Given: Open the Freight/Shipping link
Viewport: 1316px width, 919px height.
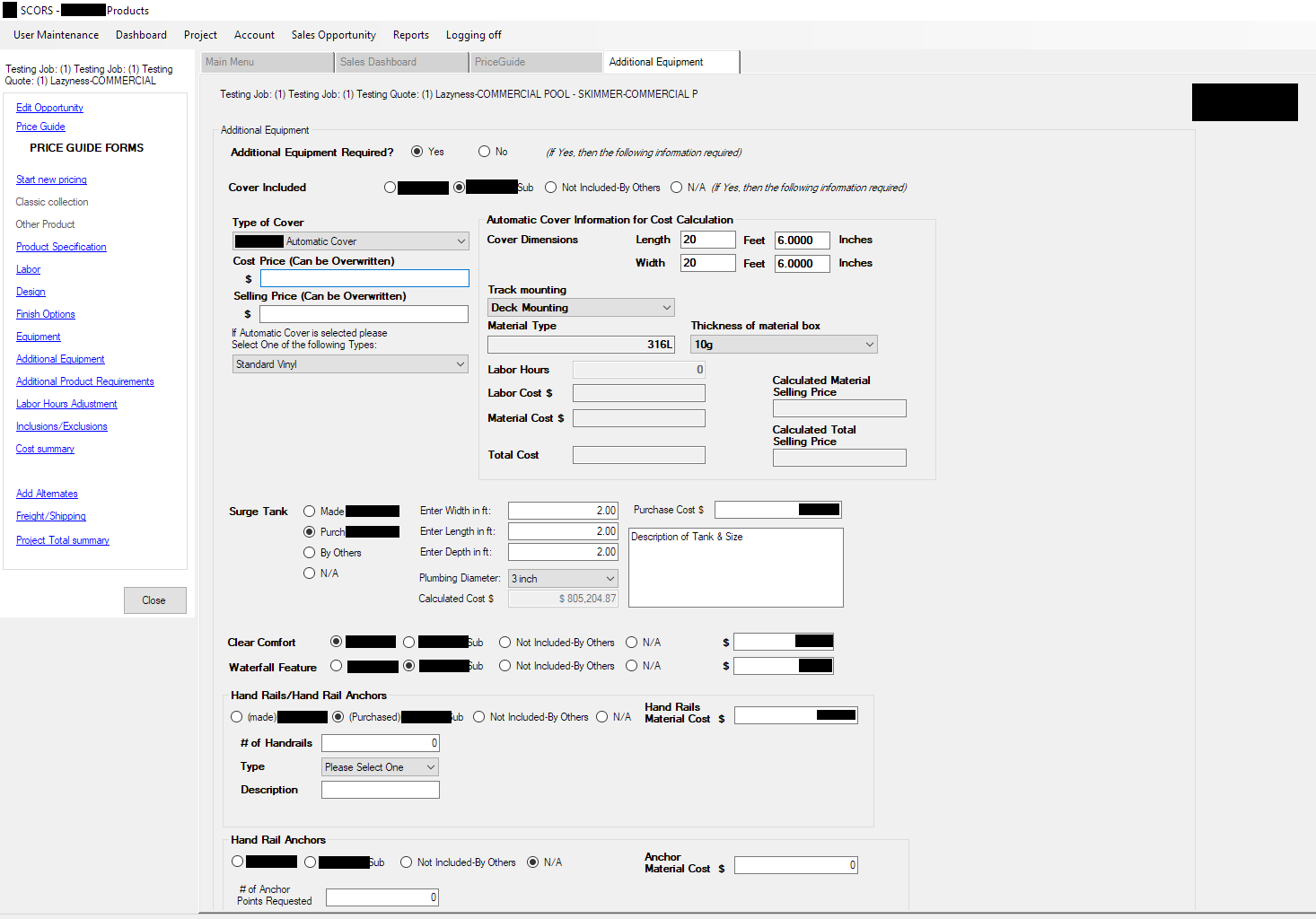Looking at the screenshot, I should (51, 516).
